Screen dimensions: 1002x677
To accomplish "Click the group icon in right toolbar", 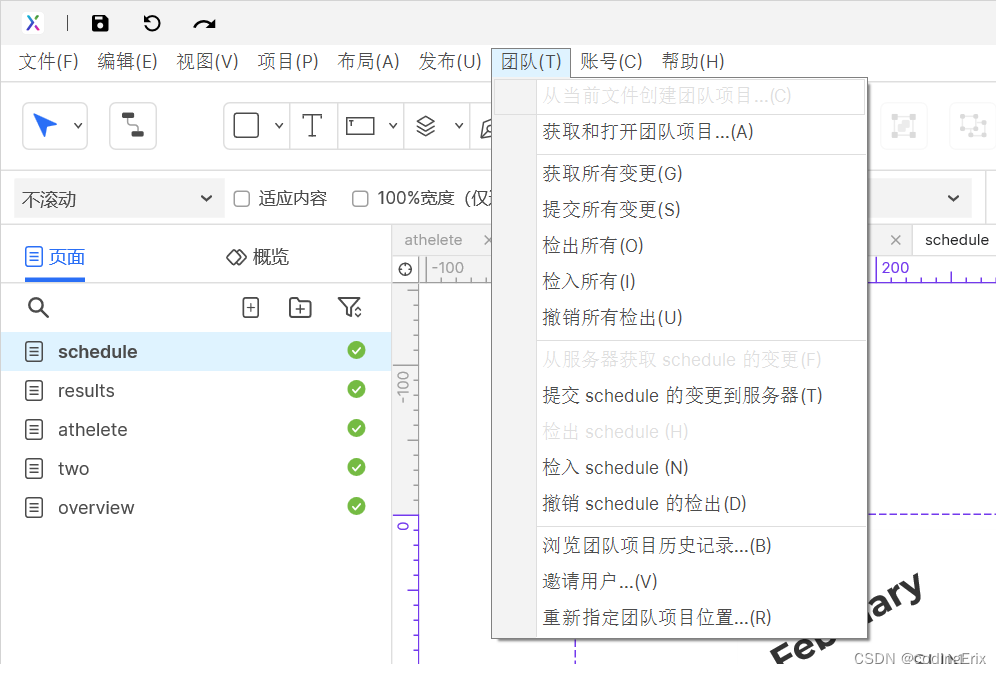I will (904, 125).
